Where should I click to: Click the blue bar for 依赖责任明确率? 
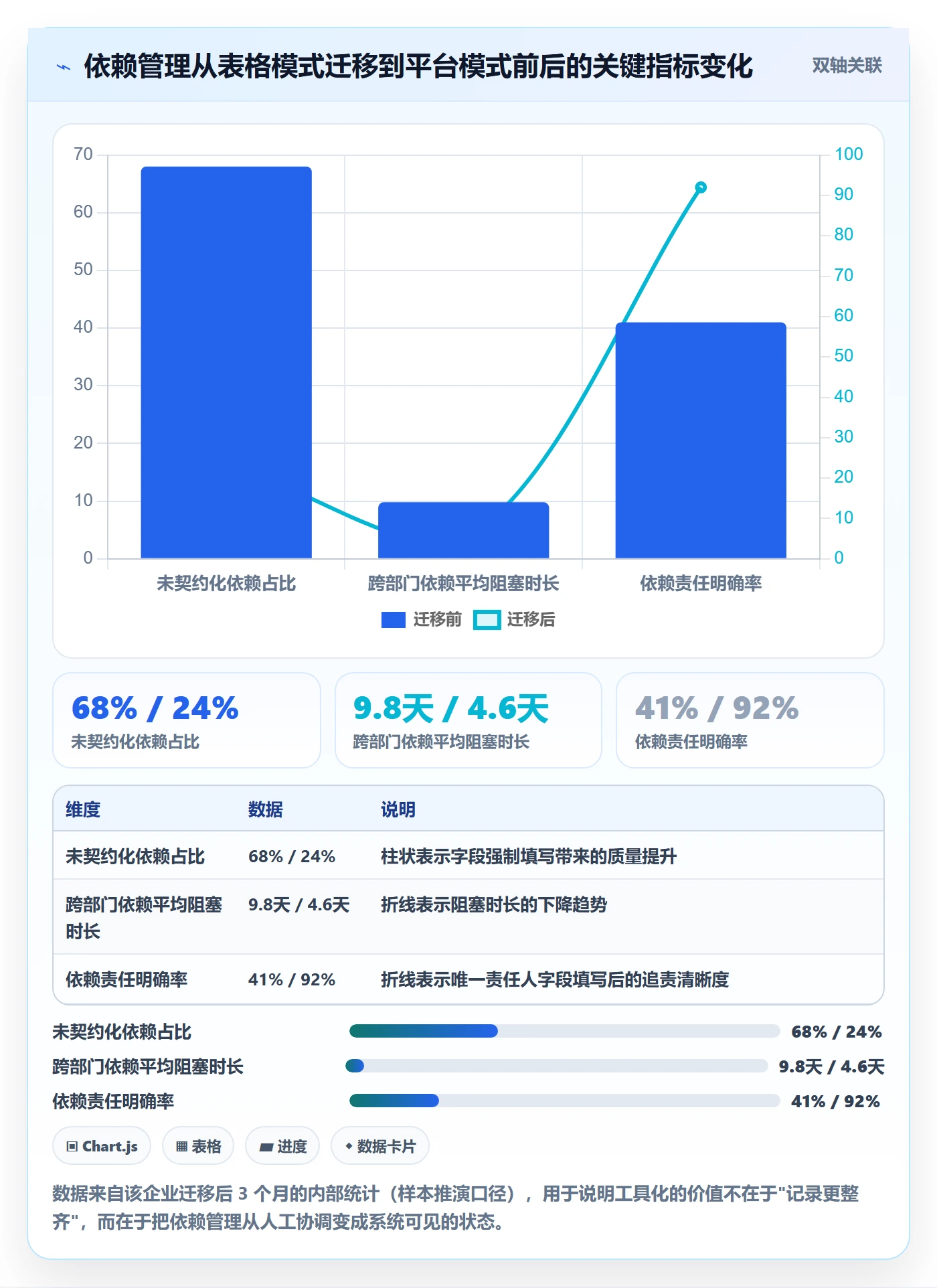tap(701, 440)
